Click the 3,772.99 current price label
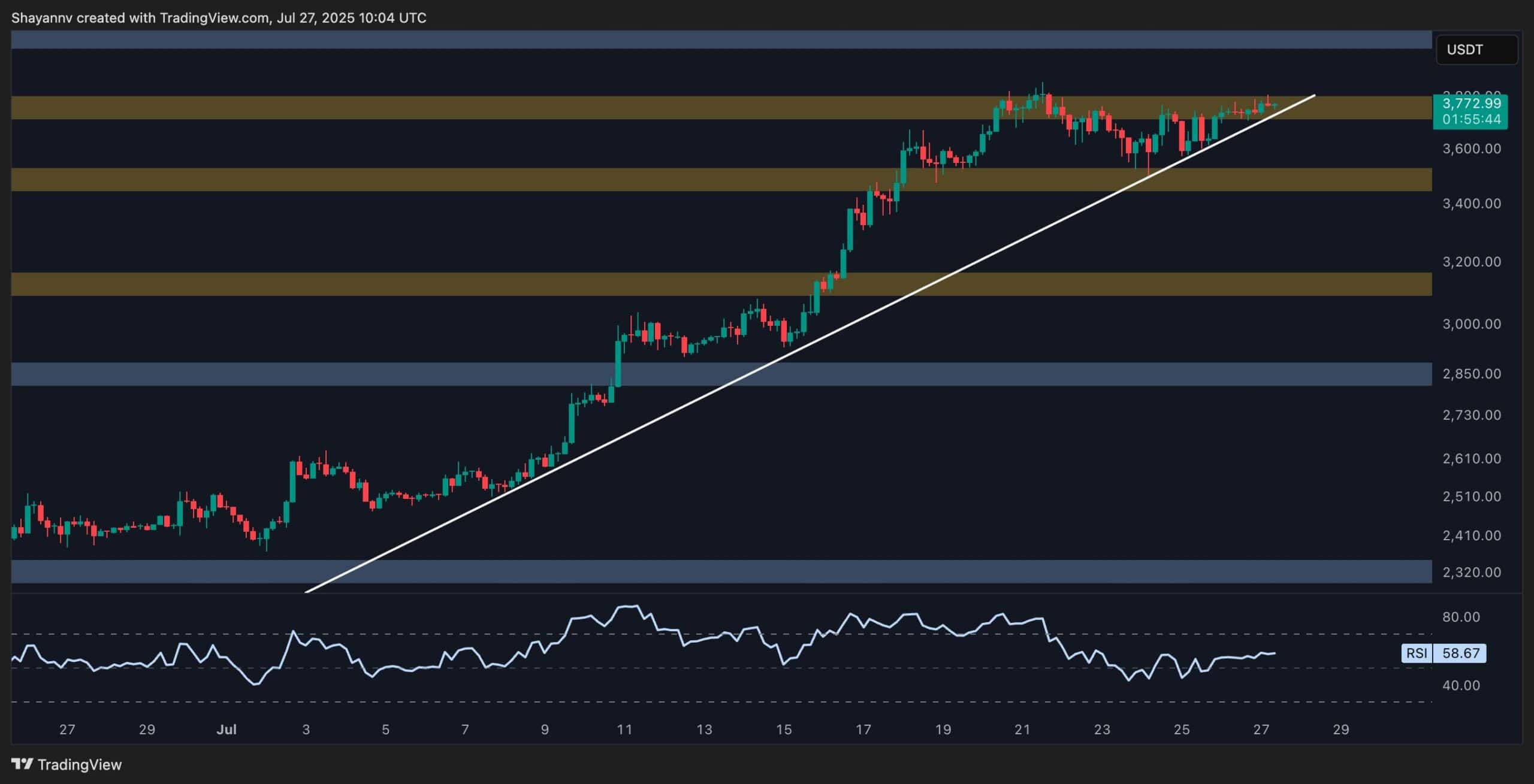Viewport: 1534px width, 784px height. [1470, 104]
